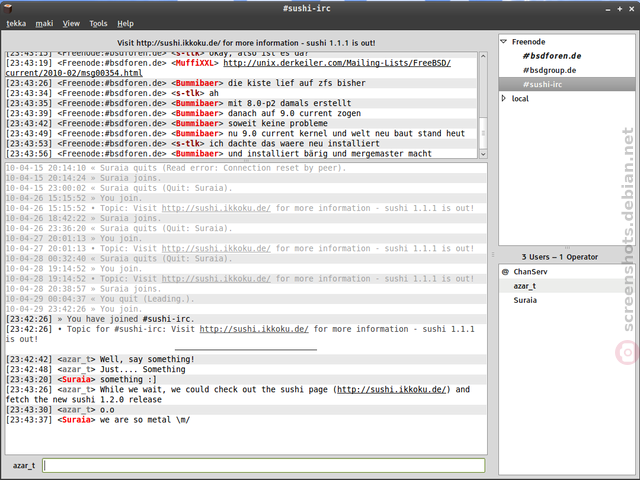Screen dimensions: 640x480
Task: Maximize the #sushi-irc window
Action: coord(620,9)
